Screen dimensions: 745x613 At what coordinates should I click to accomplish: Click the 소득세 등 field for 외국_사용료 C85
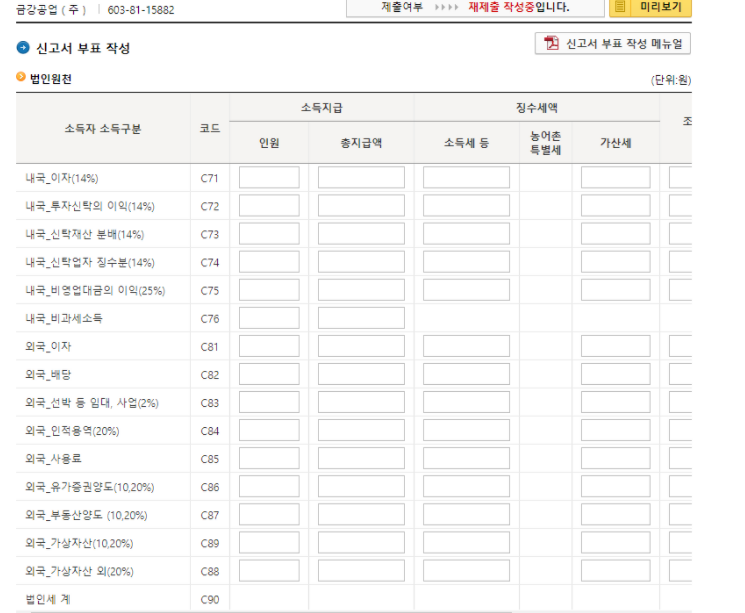pos(466,459)
